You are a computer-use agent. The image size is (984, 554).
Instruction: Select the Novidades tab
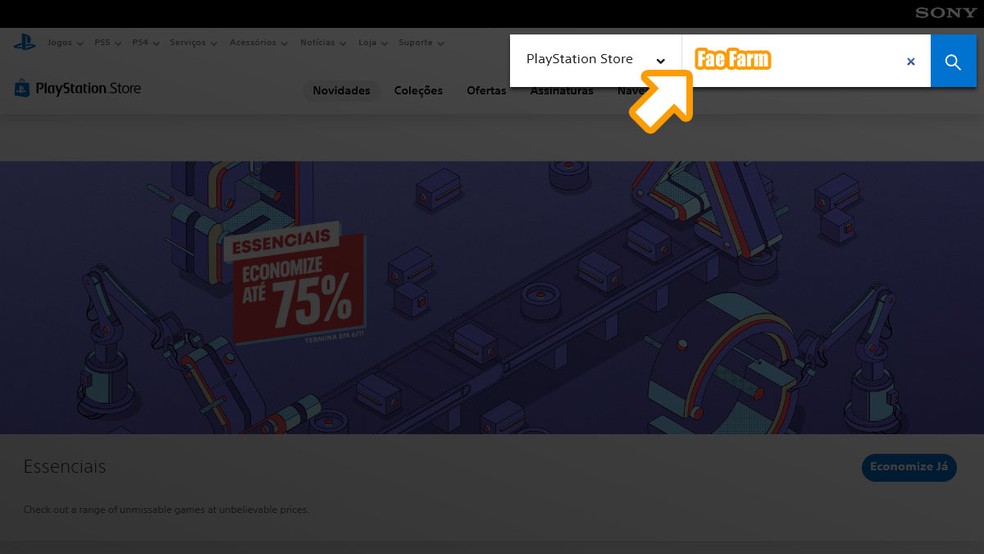pos(341,90)
